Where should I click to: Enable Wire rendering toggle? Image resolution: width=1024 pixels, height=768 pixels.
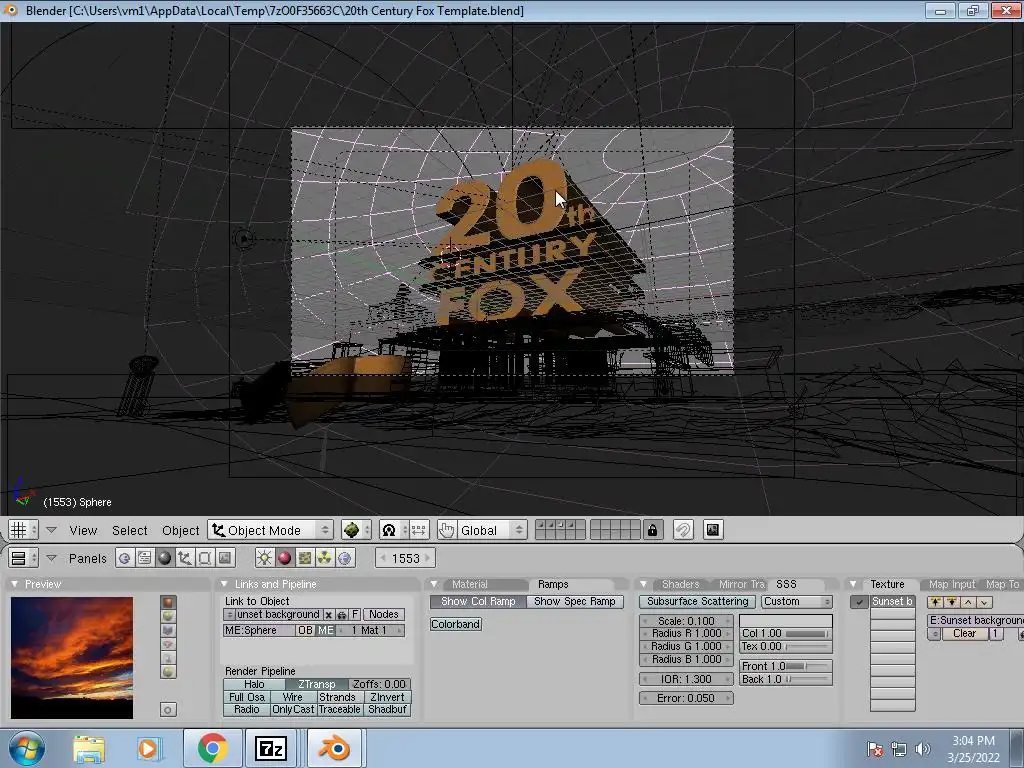click(293, 697)
